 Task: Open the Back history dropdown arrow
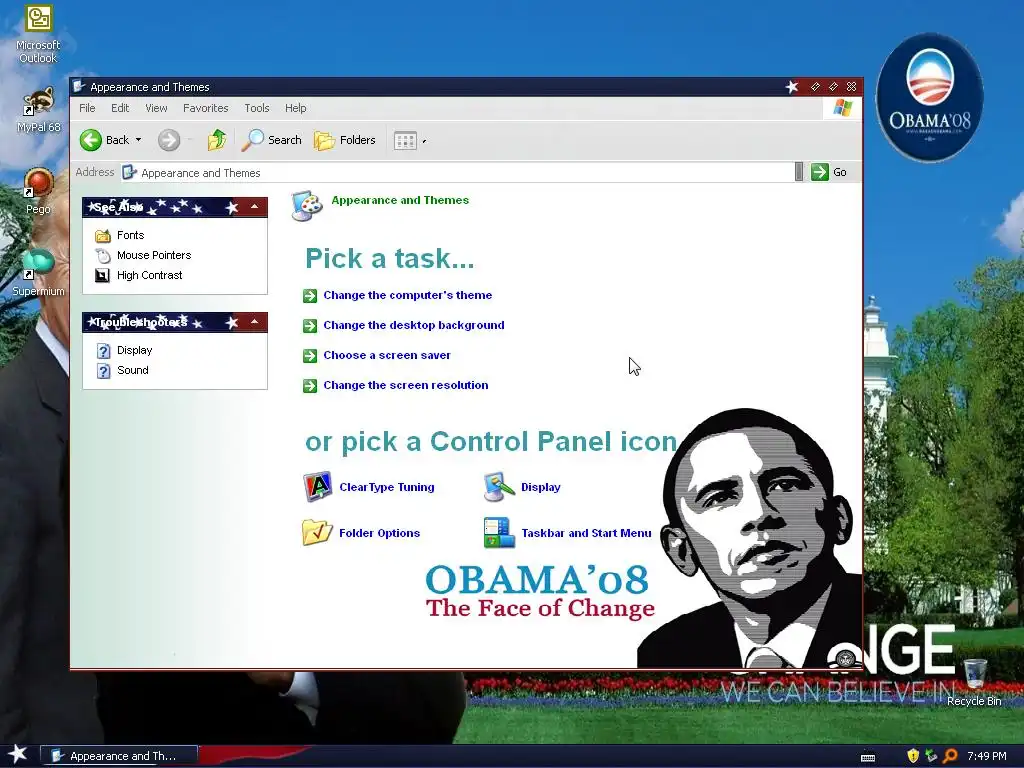click(x=138, y=140)
